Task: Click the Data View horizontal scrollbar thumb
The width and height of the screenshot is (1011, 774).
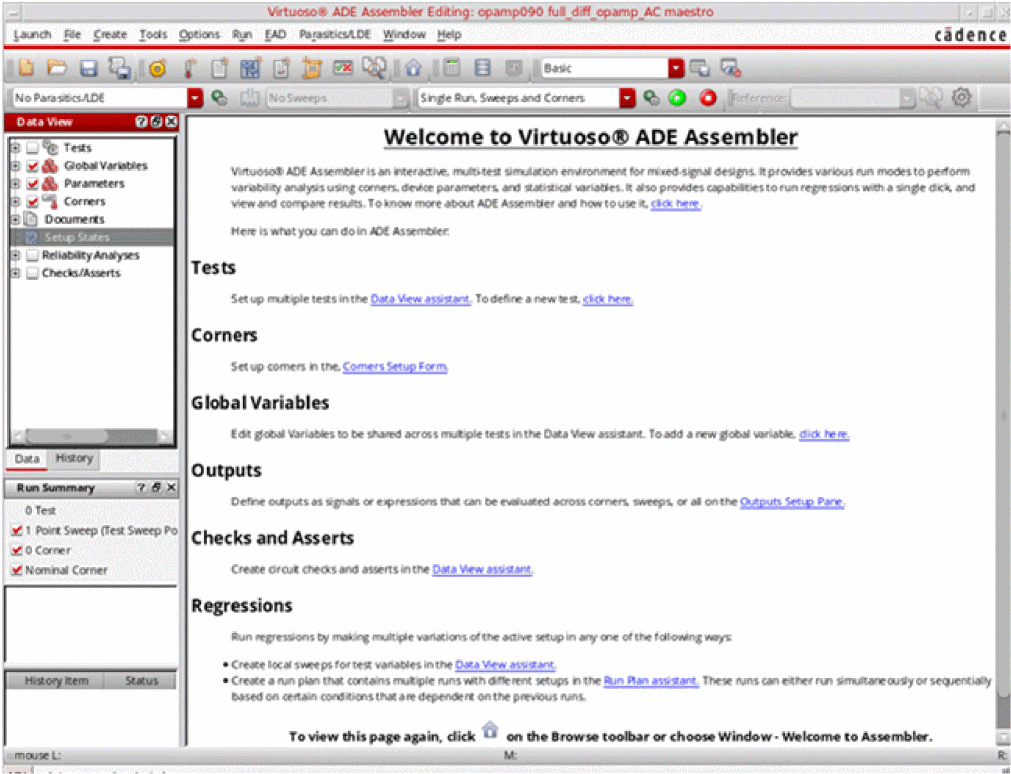Action: tap(66, 437)
